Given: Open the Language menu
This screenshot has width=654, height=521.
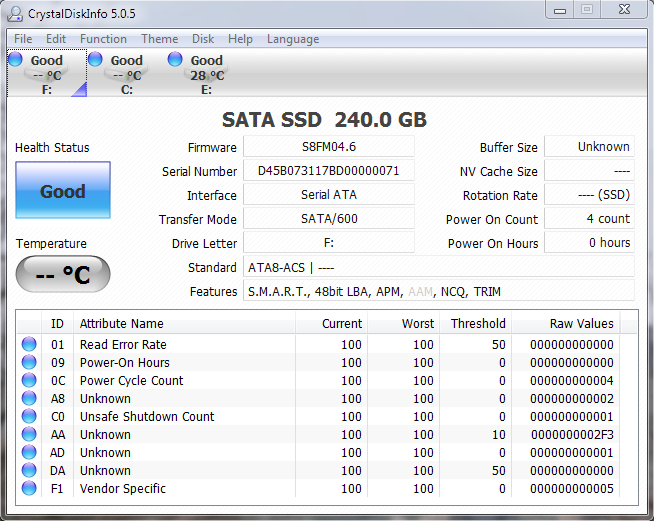Looking at the screenshot, I should tap(293, 39).
